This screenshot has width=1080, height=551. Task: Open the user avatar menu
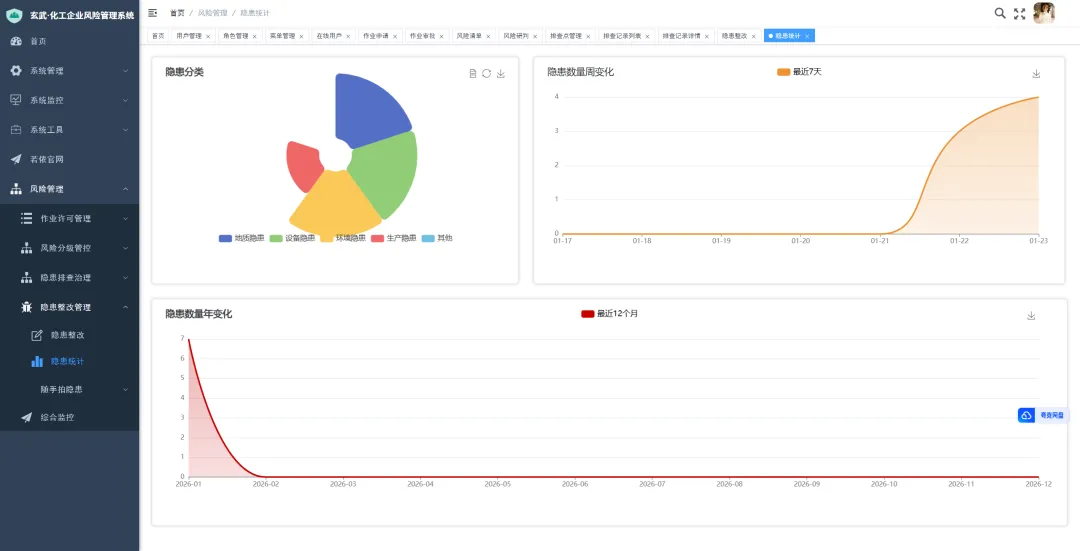(x=1044, y=13)
